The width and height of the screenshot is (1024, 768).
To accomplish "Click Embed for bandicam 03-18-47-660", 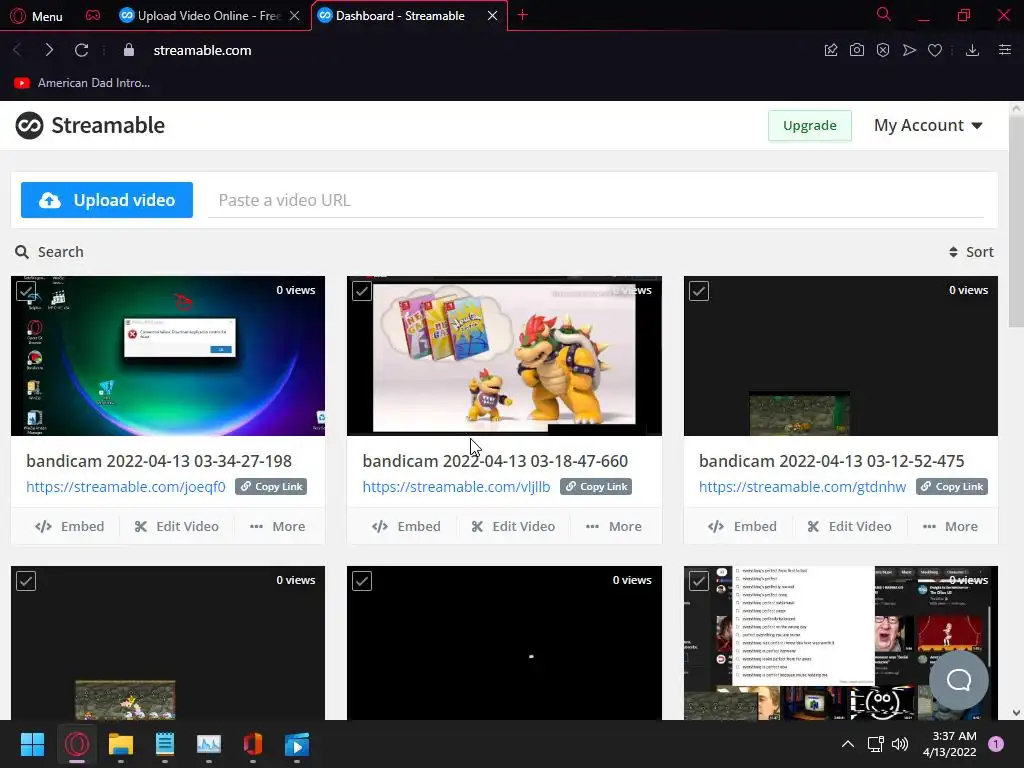I will pos(406,526).
